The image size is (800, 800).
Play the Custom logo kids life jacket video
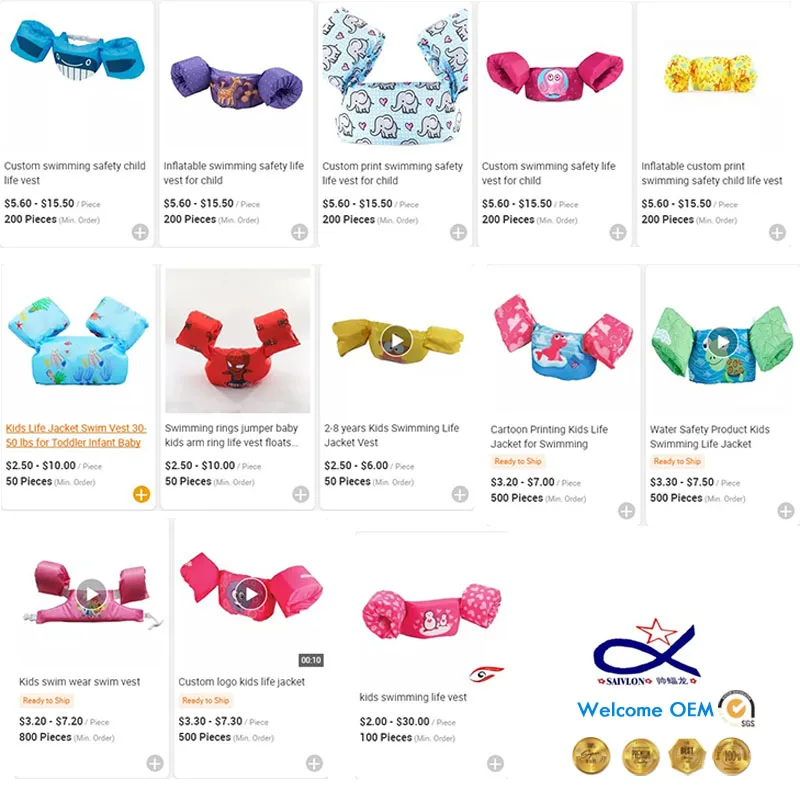pyautogui.click(x=251, y=594)
